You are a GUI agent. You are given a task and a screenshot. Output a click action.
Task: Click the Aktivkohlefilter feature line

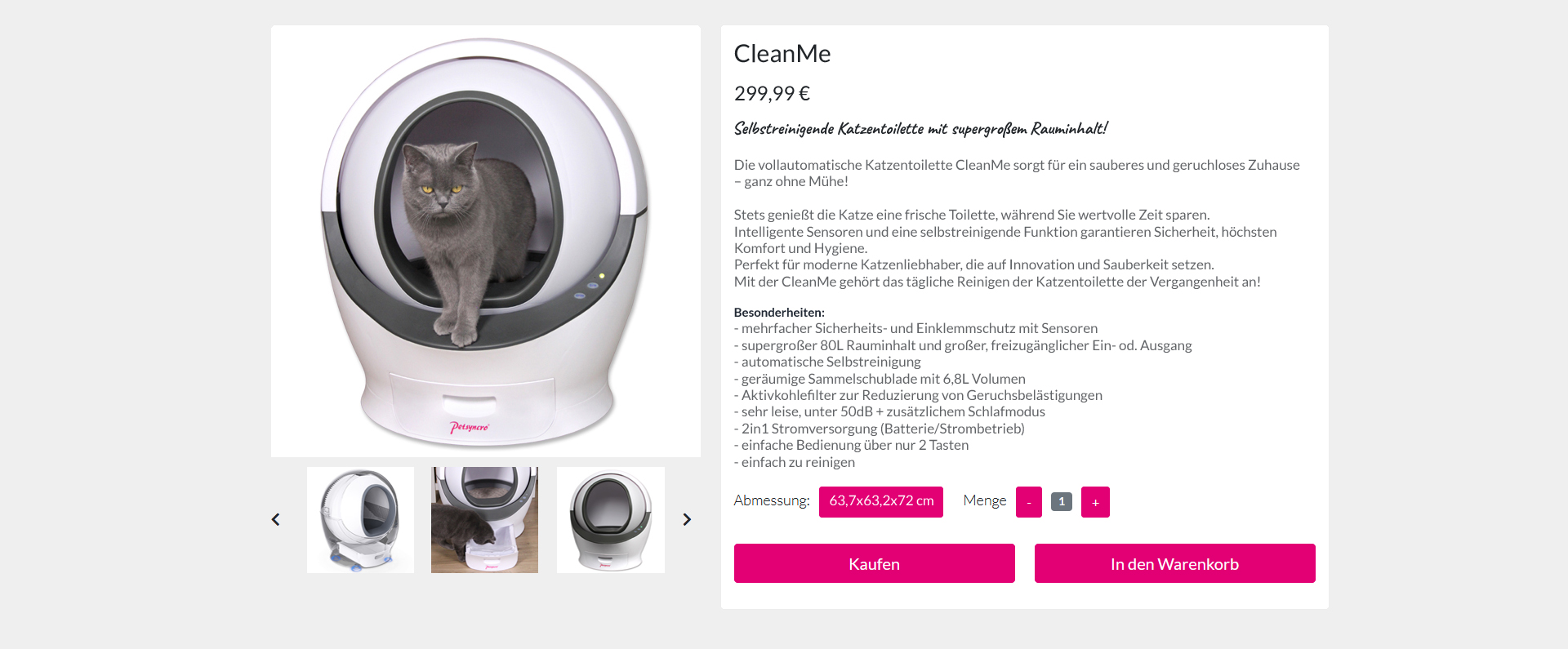tap(918, 395)
